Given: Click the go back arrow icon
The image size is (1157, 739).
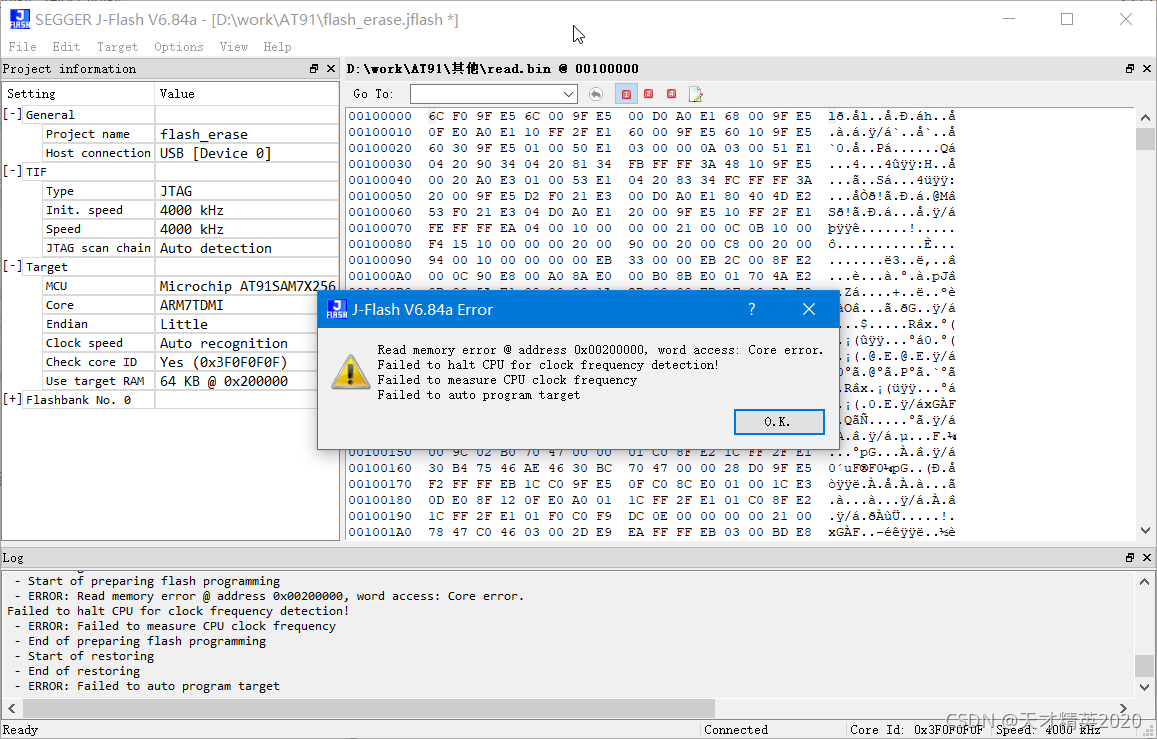Looking at the screenshot, I should (595, 94).
